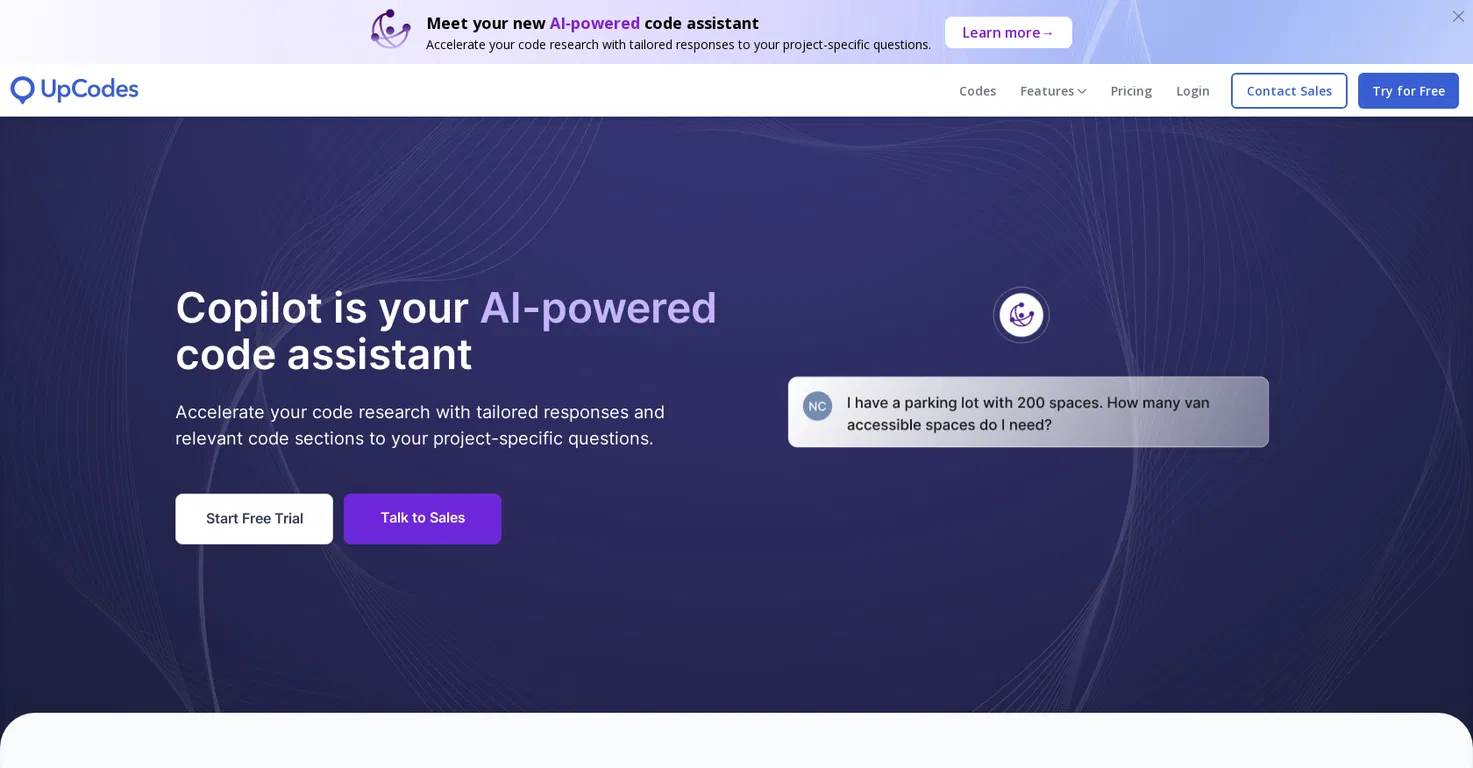Click the Talk to Sales button

[x=423, y=519]
